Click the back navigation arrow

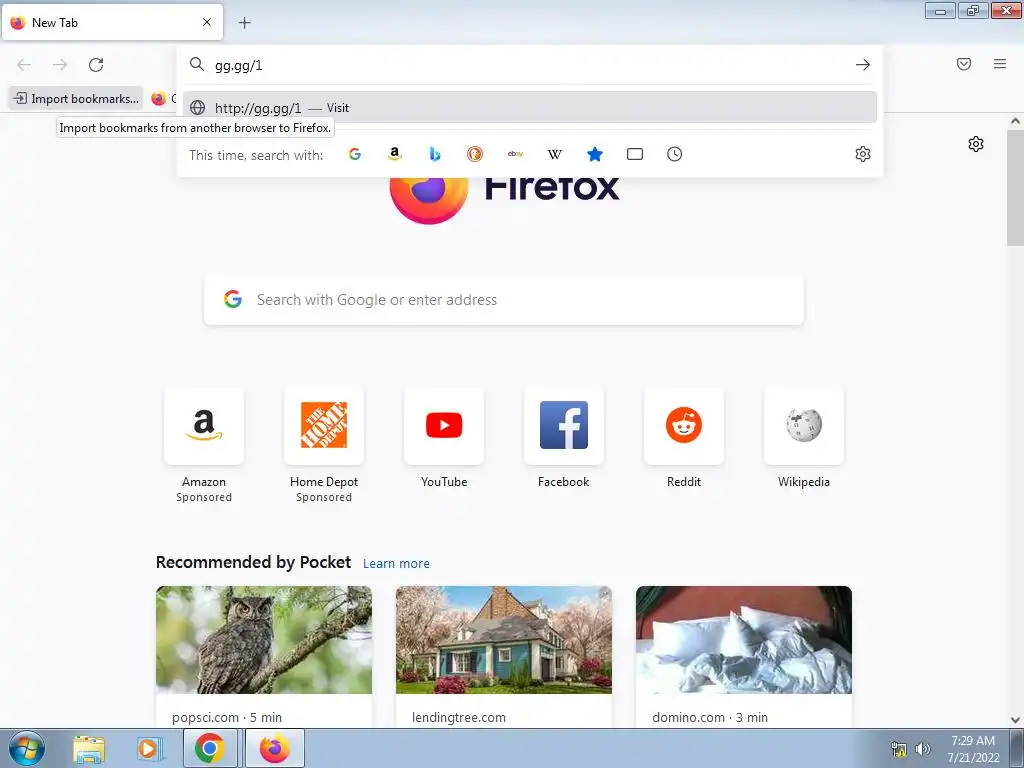pos(24,65)
